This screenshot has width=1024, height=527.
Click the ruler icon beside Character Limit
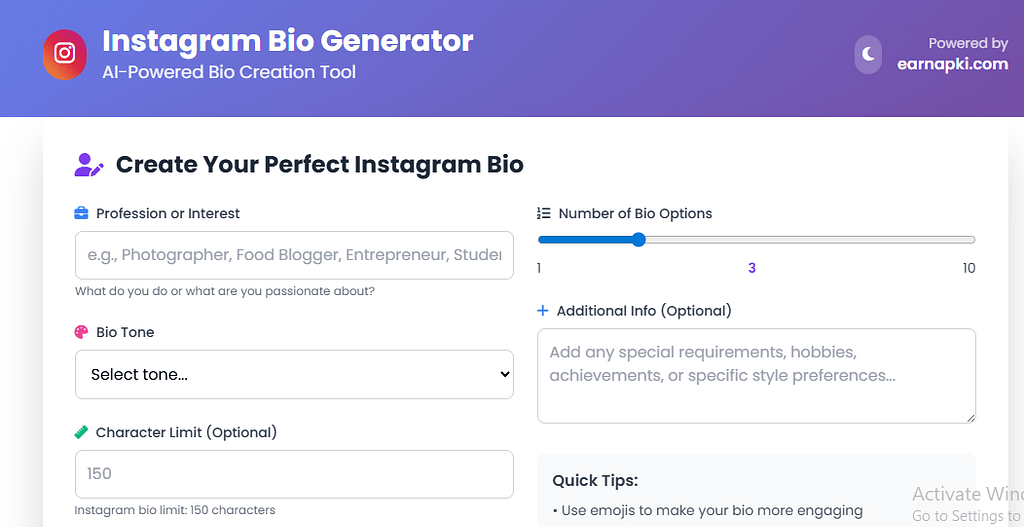82,432
